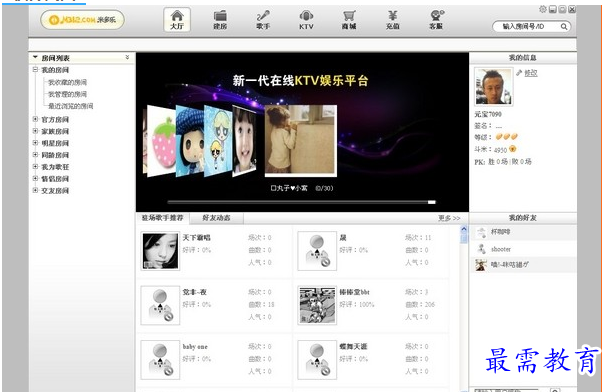Viewport: 607px width, 392px height.
Task: Expand the 家族房间 tree node
Action: pos(35,131)
